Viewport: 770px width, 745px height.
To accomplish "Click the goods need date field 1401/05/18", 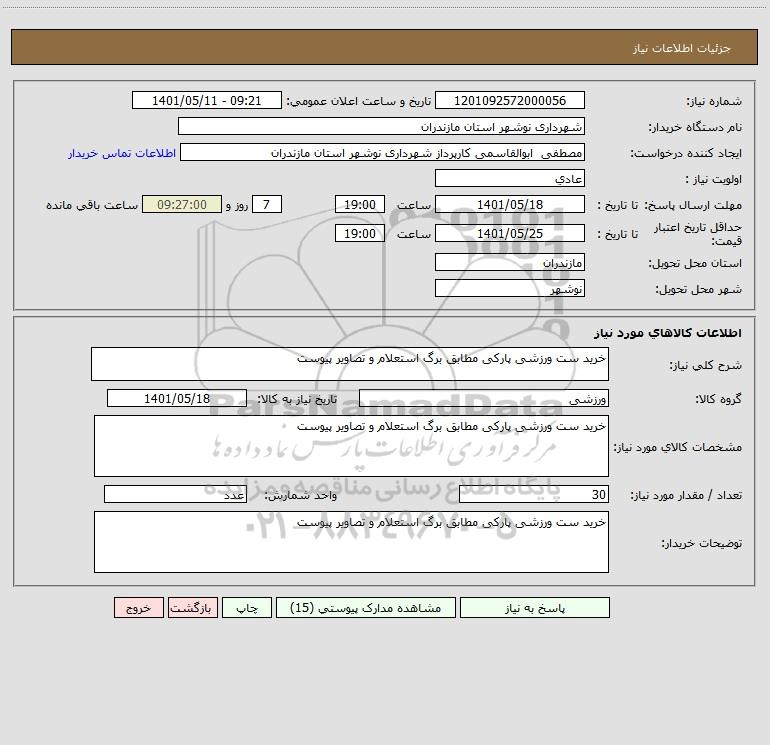I will click(x=177, y=398).
